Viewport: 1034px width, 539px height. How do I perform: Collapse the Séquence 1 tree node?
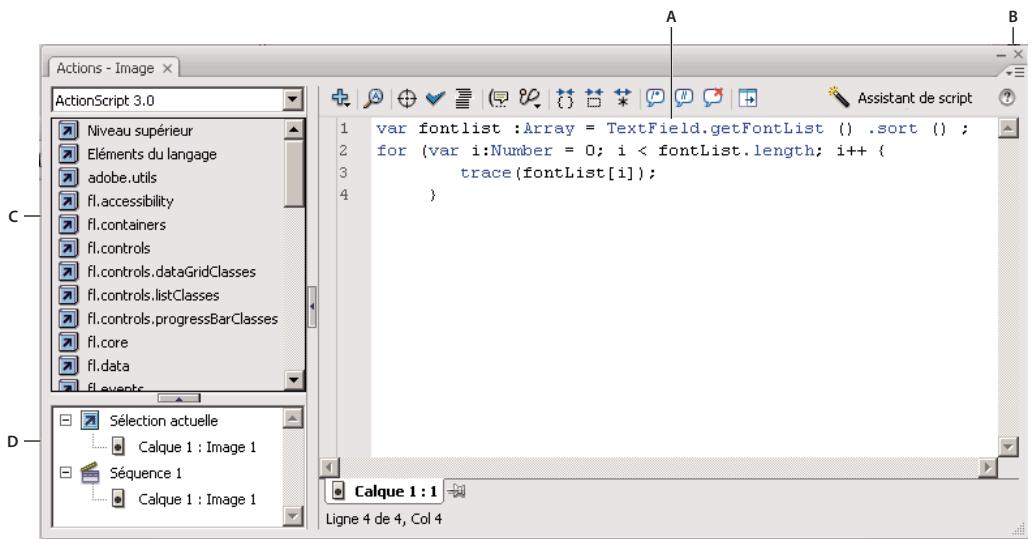[x=65, y=472]
